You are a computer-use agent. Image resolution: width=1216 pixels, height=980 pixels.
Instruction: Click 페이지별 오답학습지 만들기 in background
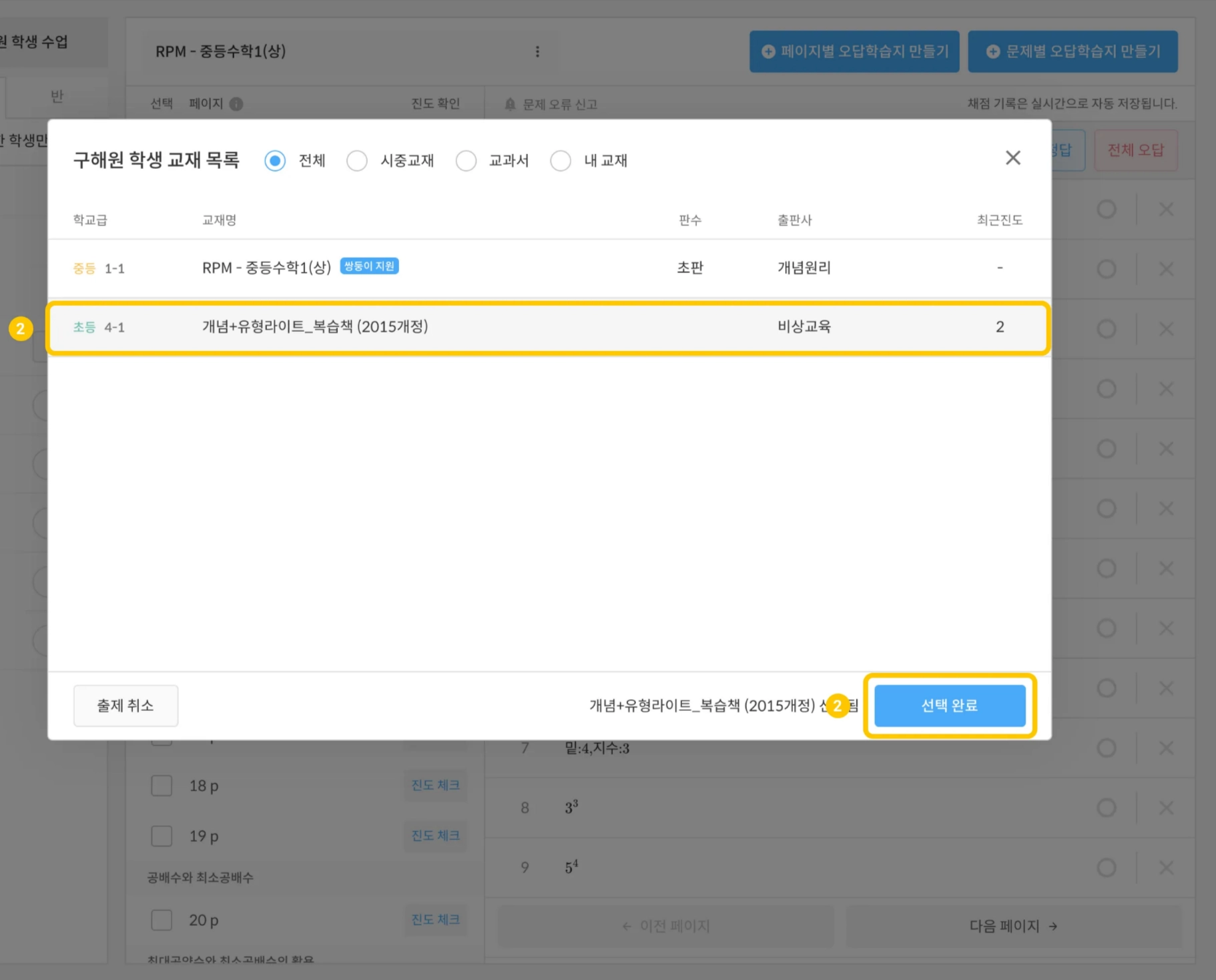click(854, 51)
